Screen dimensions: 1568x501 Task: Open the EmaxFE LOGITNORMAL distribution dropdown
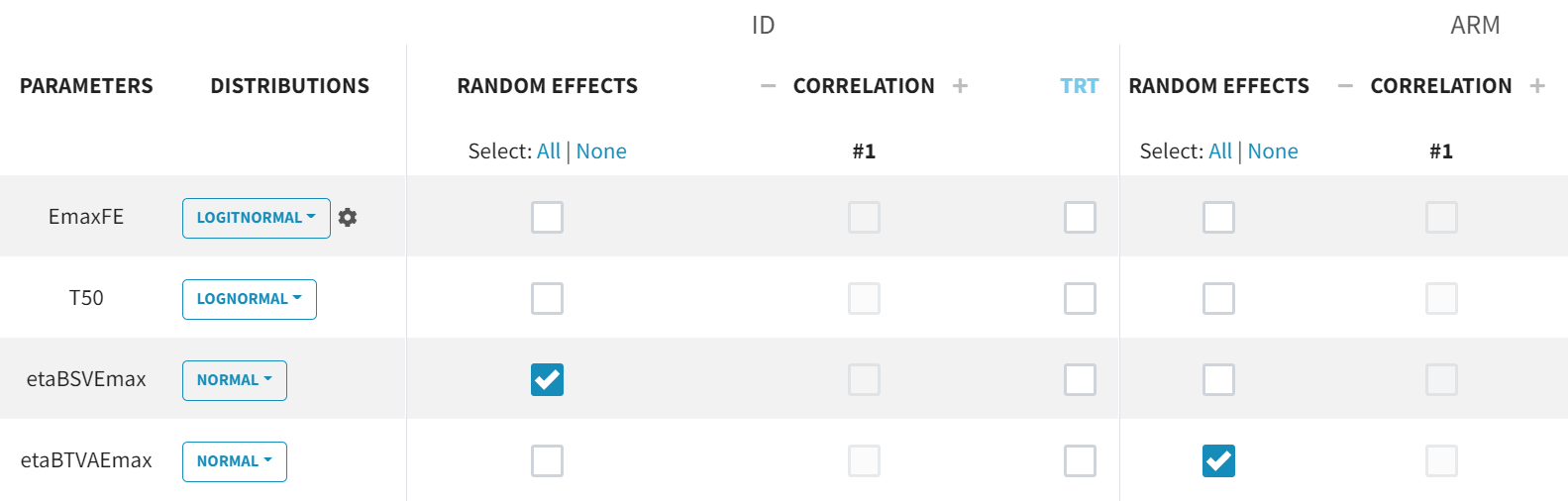pos(256,218)
